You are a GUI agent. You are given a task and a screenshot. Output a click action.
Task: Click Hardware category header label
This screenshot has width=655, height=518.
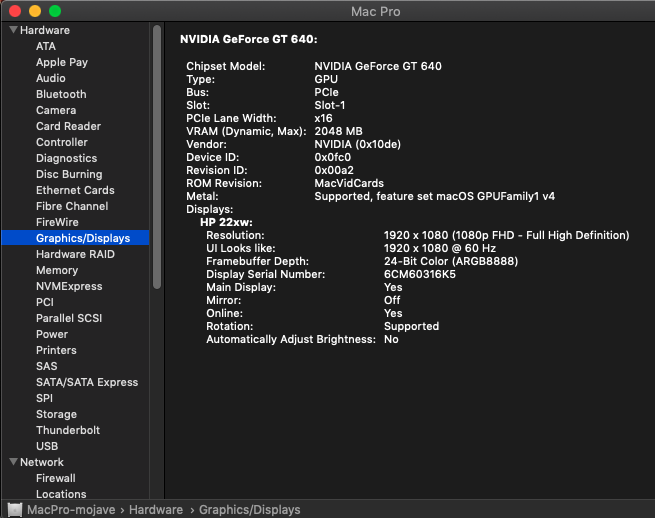(x=45, y=30)
